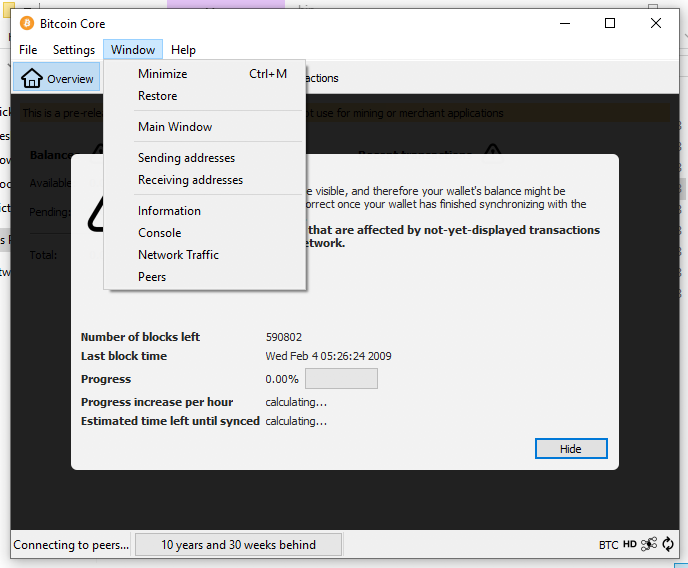This screenshot has height=568, width=688.
Task: Maximize the Bitcoin Core window
Action: point(610,23)
